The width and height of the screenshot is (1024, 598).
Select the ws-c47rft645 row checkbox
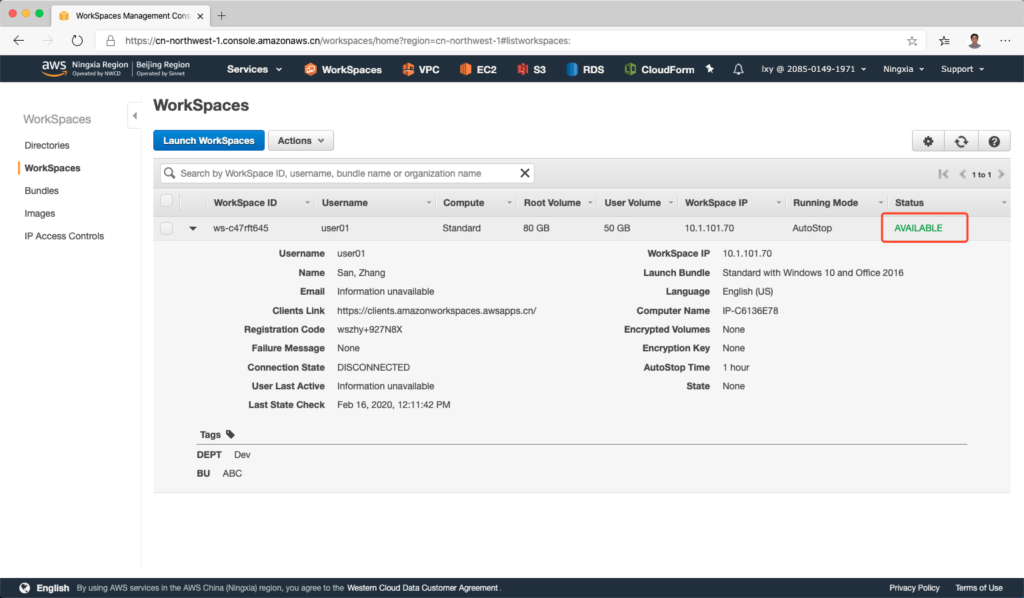pos(166,228)
